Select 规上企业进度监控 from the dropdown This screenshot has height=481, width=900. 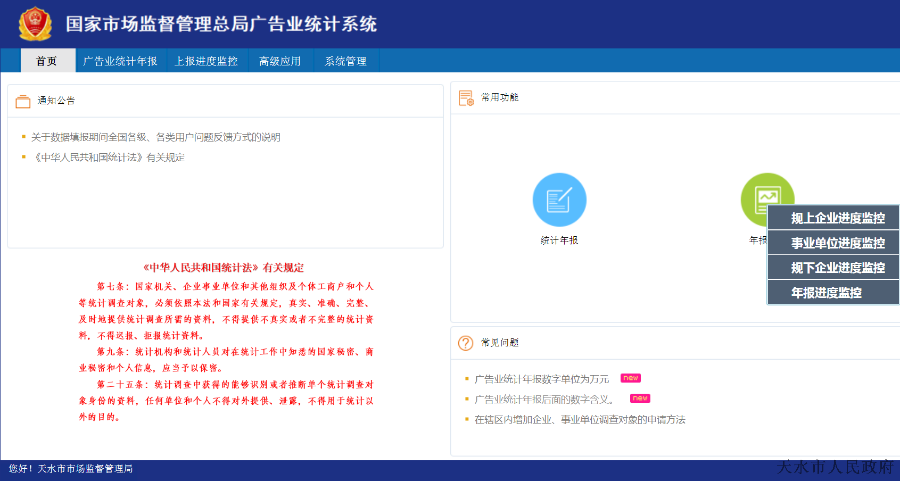[x=837, y=218]
